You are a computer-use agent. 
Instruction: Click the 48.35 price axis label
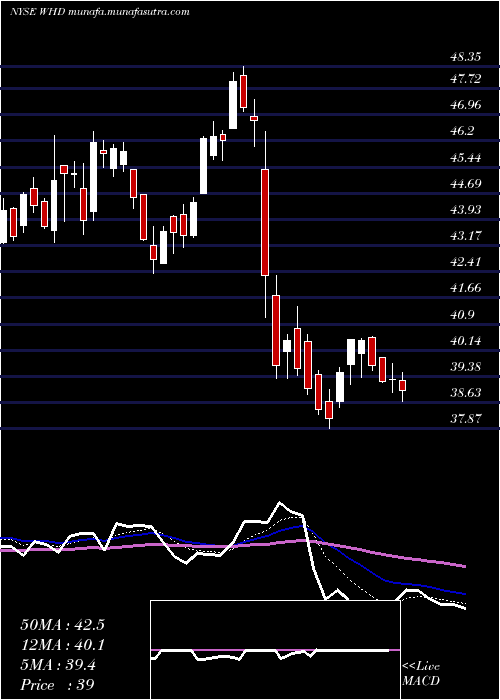[x=466, y=57]
